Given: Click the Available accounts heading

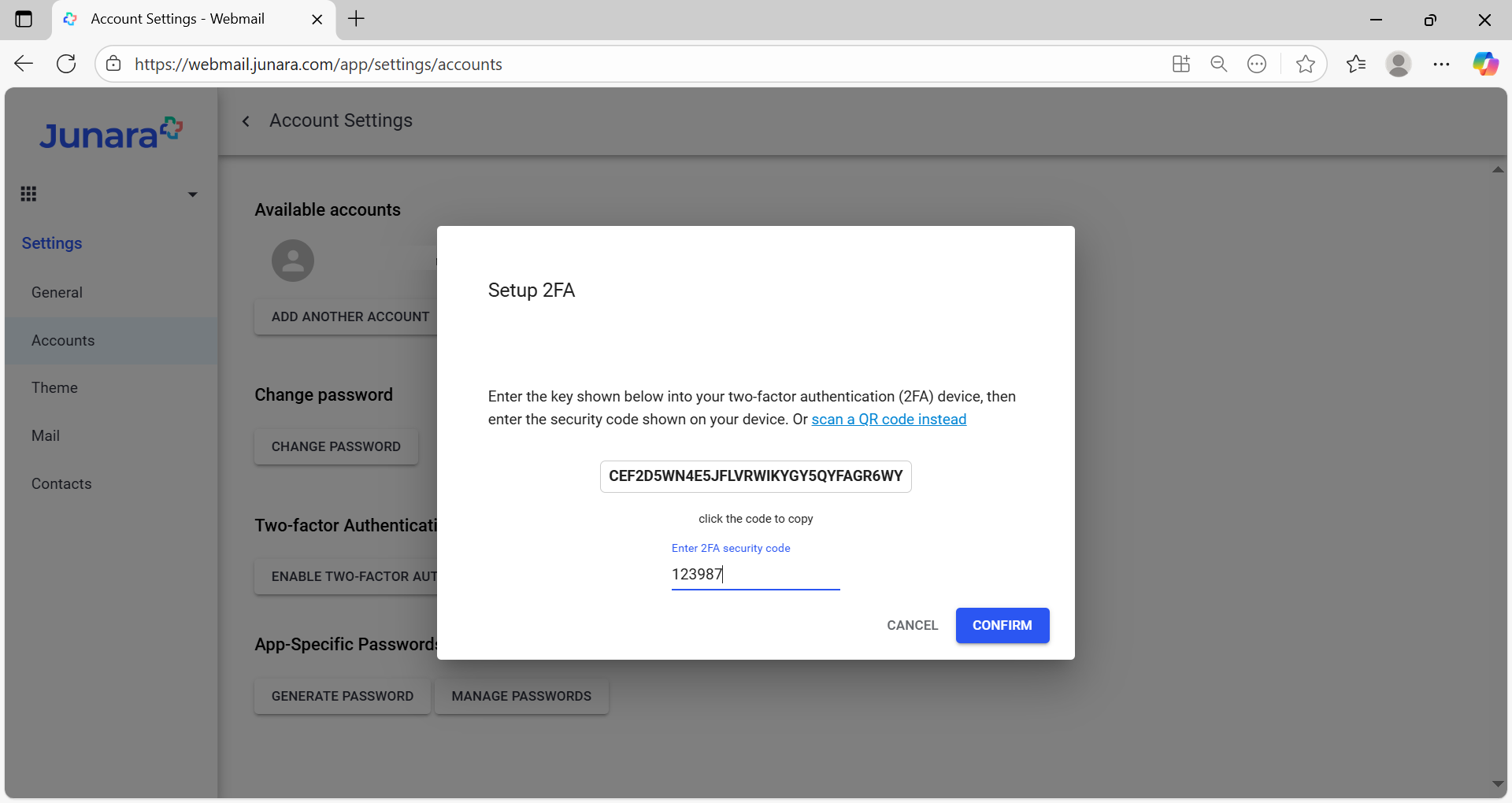Looking at the screenshot, I should point(328,210).
